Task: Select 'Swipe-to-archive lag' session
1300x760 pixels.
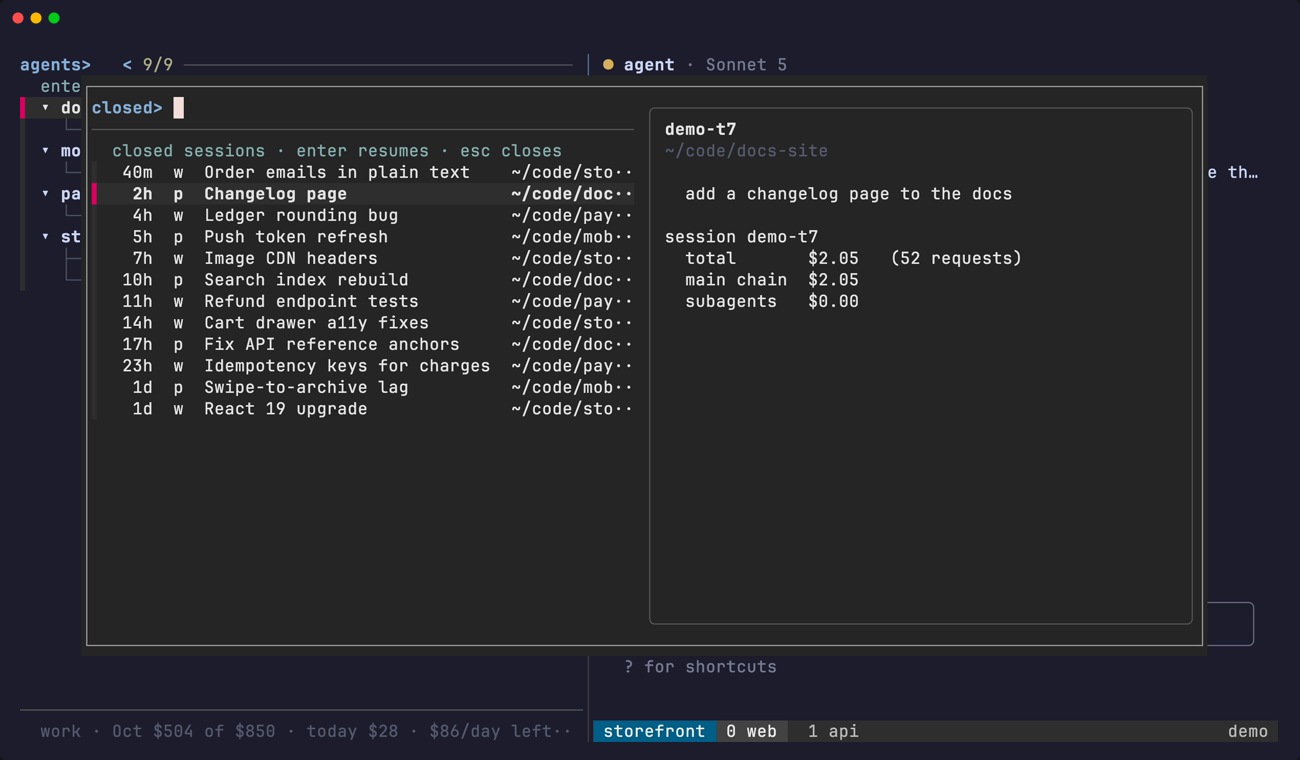Action: [x=362, y=387]
